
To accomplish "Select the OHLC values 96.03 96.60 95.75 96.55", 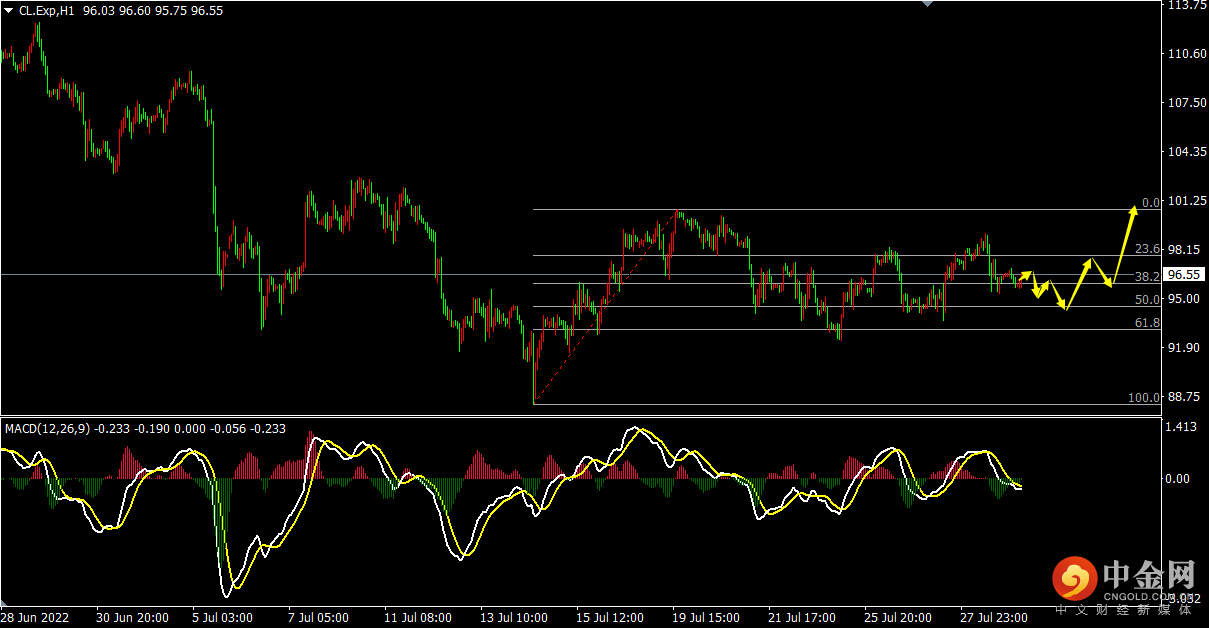I will coord(153,10).
